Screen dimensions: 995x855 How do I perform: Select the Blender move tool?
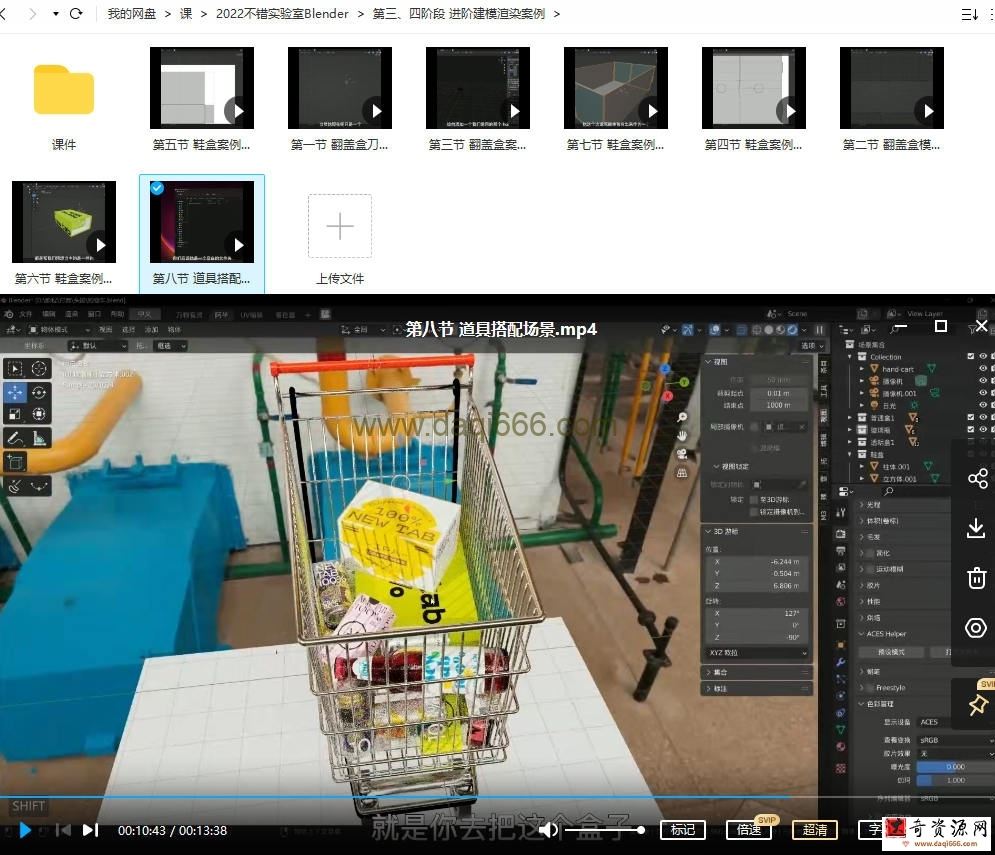coord(15,392)
